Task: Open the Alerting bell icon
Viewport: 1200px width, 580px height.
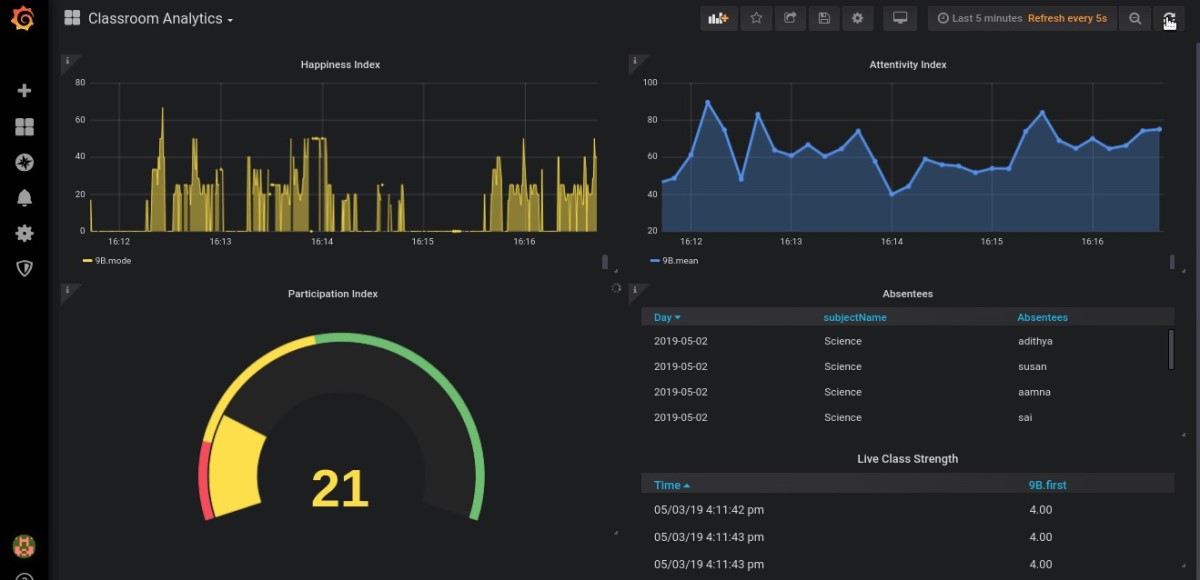Action: coord(24,198)
